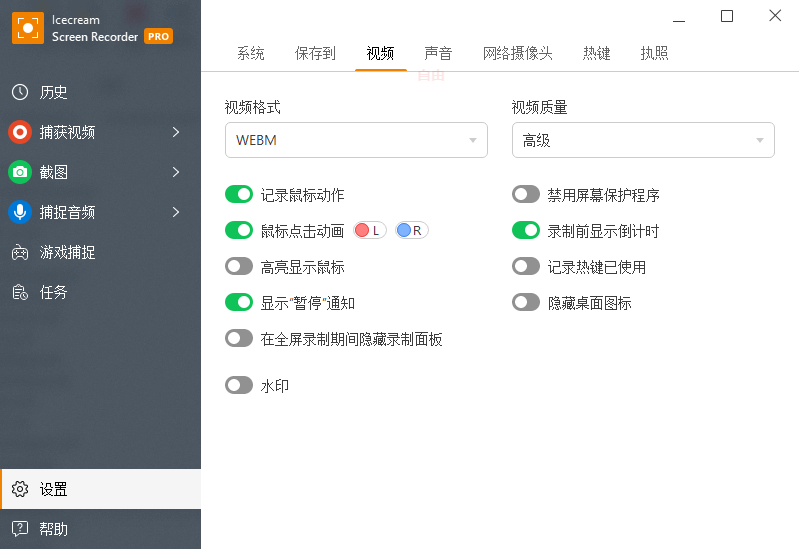Open 历史 via the clock icon
This screenshot has width=799, height=549.
click(20, 92)
